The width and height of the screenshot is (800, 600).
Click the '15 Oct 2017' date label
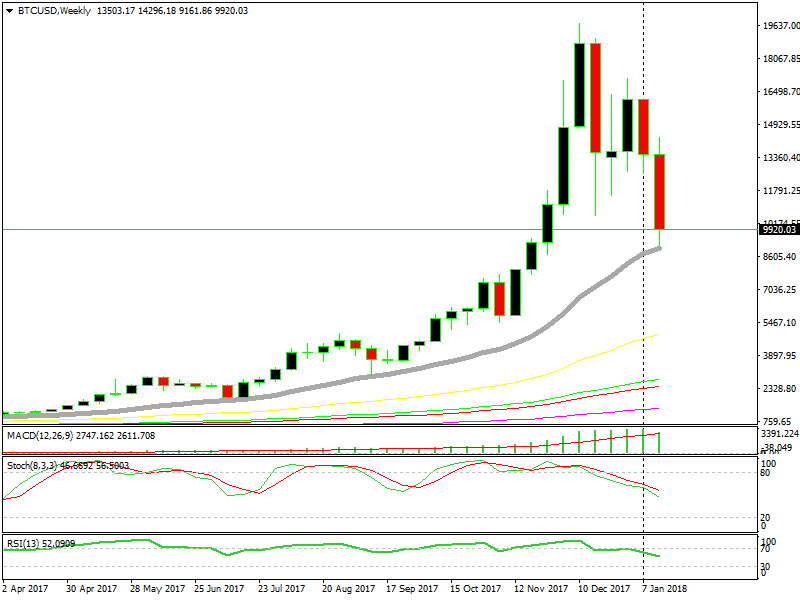coord(476,589)
